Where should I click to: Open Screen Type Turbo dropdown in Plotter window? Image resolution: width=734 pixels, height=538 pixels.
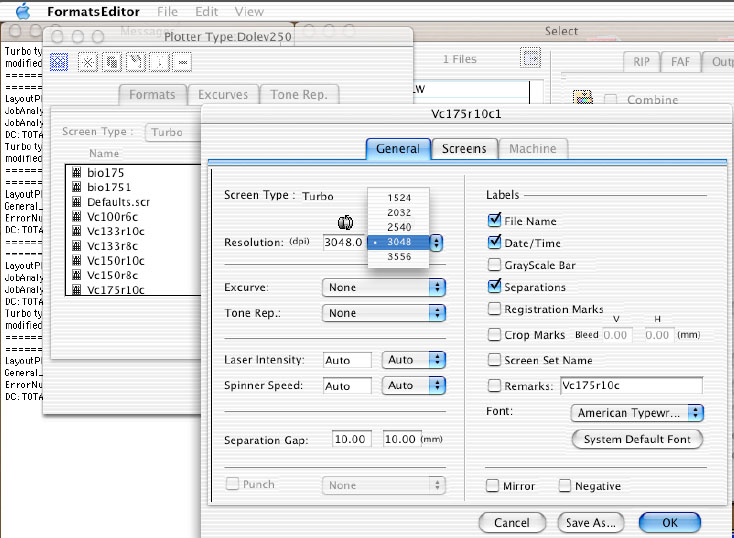point(173,132)
